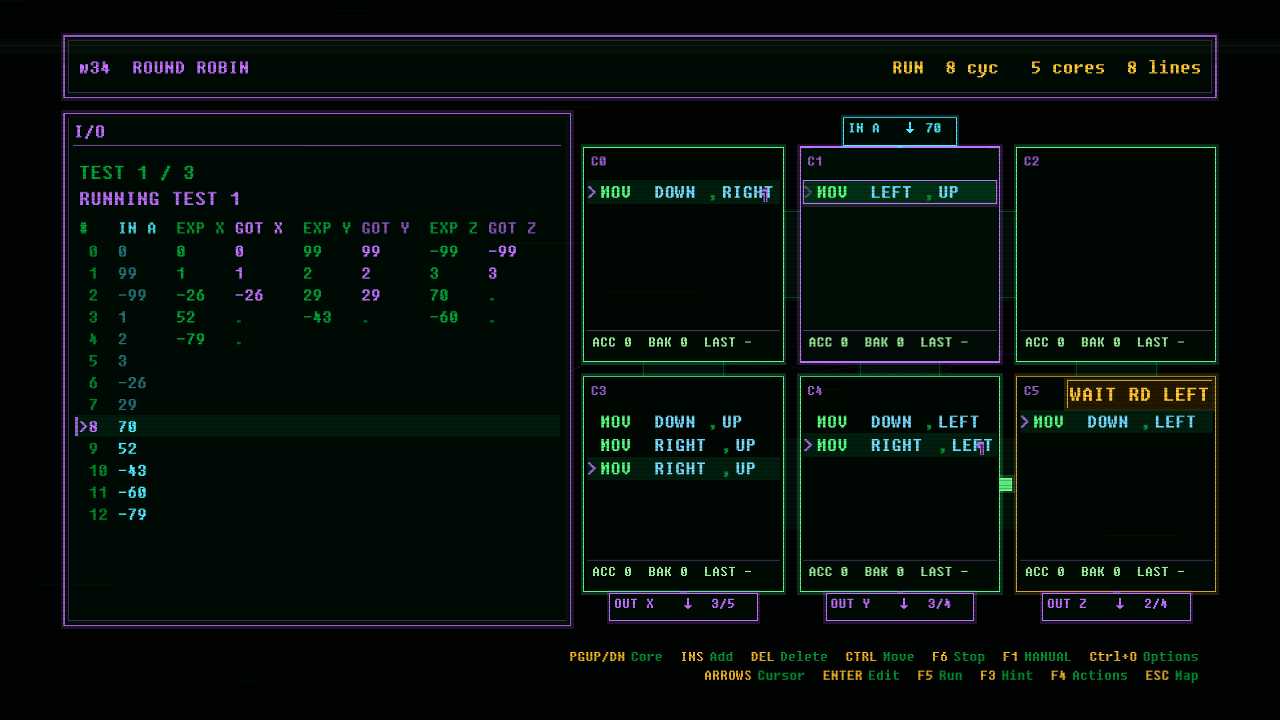Click the F3 Hint command

[1006, 676]
